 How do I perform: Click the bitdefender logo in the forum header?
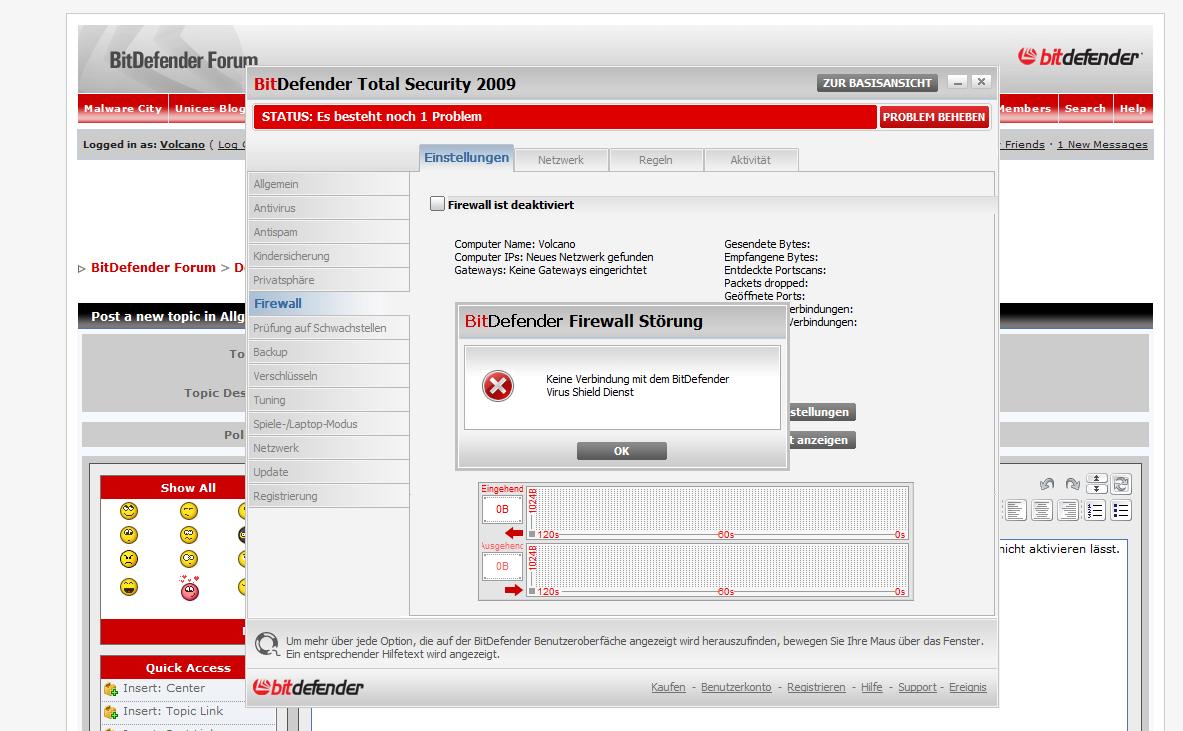pos(1080,57)
